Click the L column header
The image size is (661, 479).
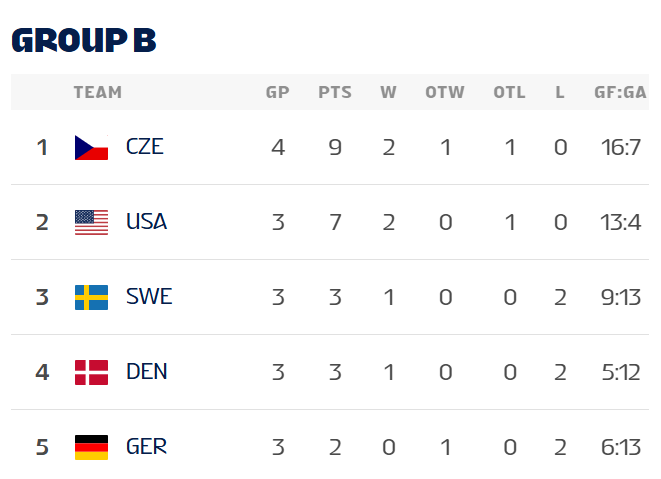(x=560, y=92)
